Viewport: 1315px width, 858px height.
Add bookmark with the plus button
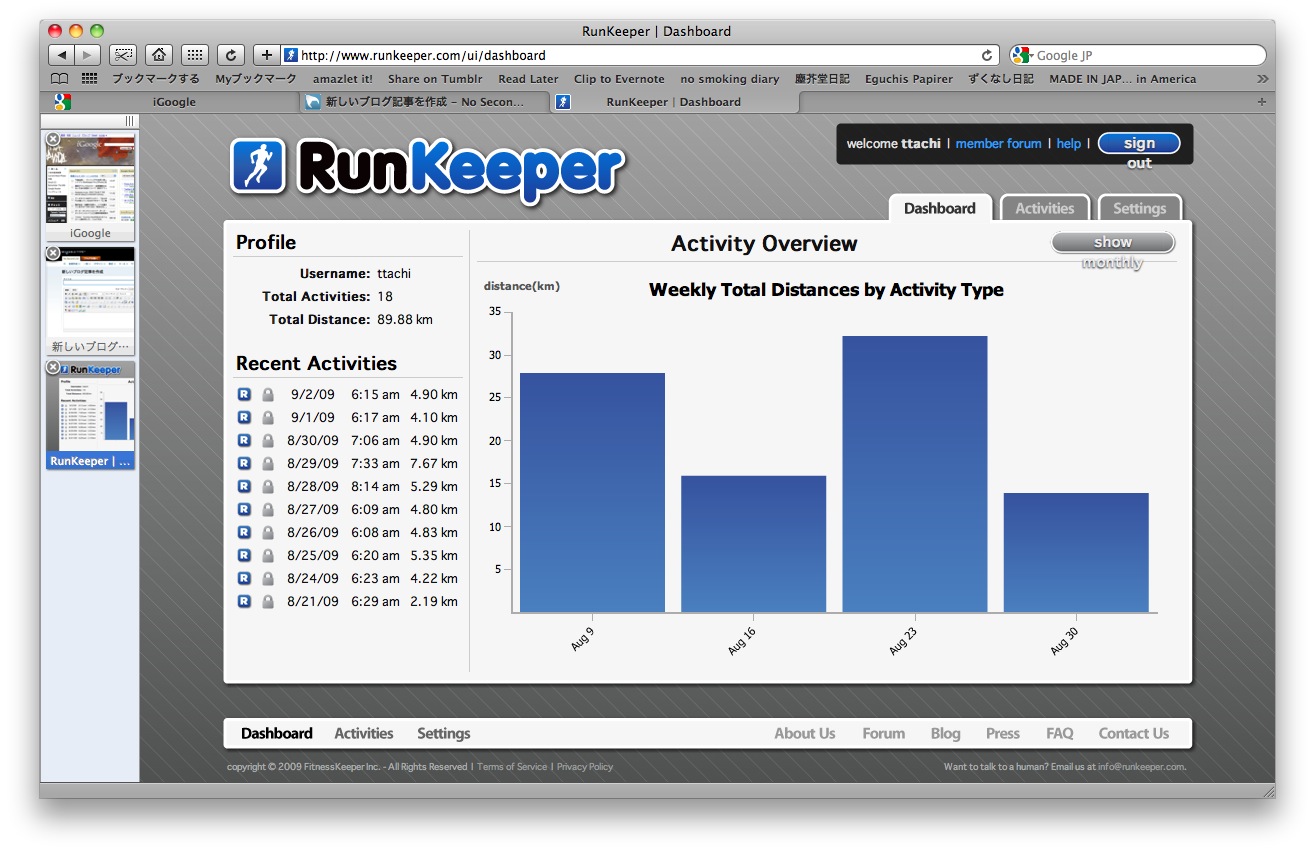click(267, 55)
